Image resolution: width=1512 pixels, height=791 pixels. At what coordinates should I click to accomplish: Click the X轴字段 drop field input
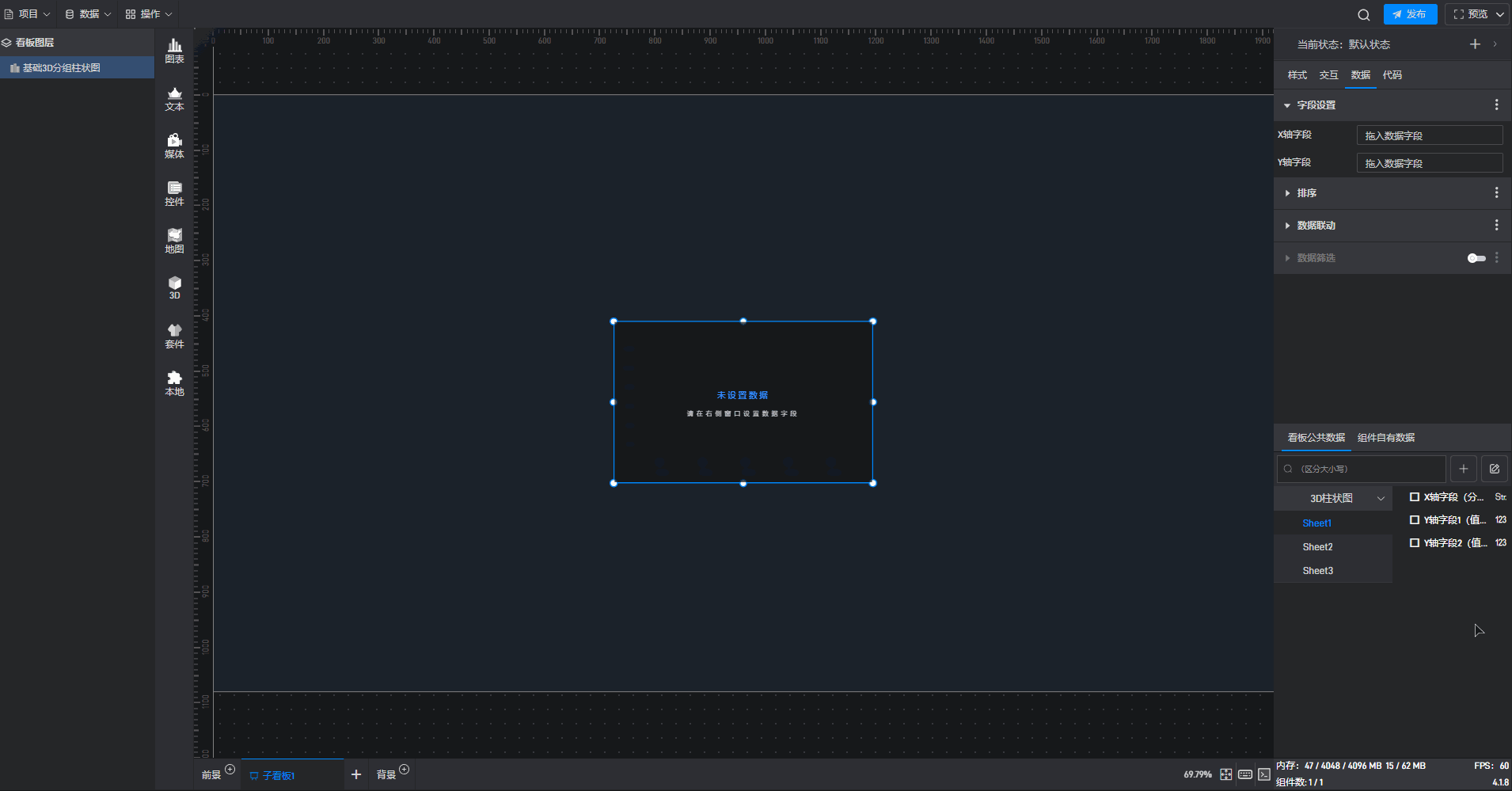1429,135
